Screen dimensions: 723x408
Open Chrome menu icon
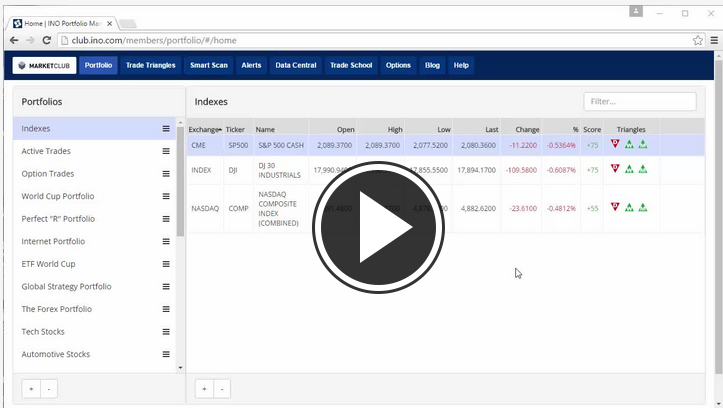point(712,40)
